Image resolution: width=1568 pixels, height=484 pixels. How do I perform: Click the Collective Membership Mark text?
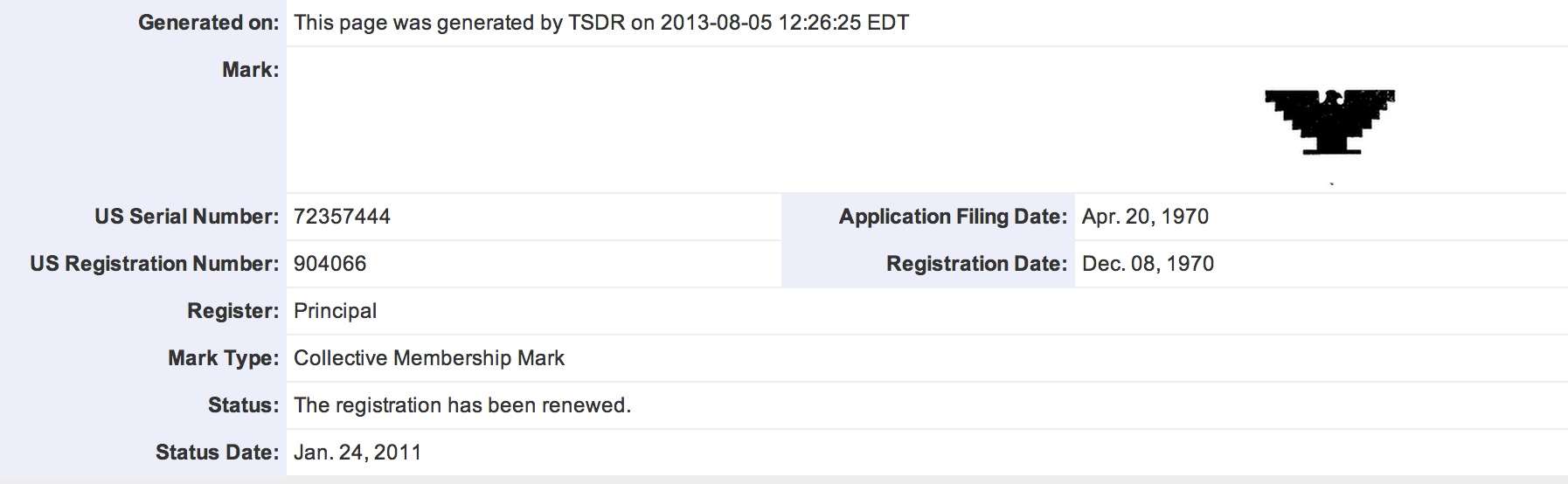point(429,358)
